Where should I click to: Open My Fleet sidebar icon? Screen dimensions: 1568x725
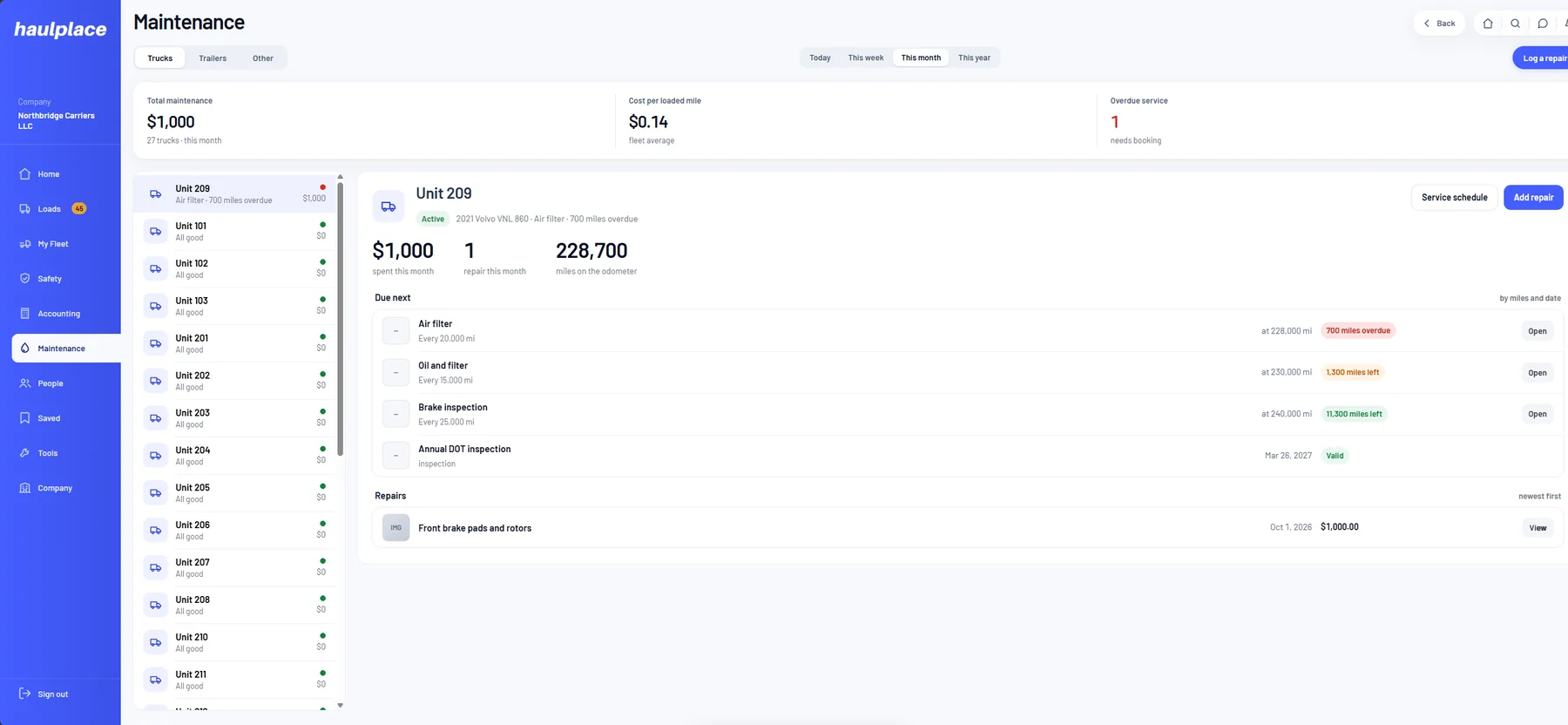pos(24,243)
